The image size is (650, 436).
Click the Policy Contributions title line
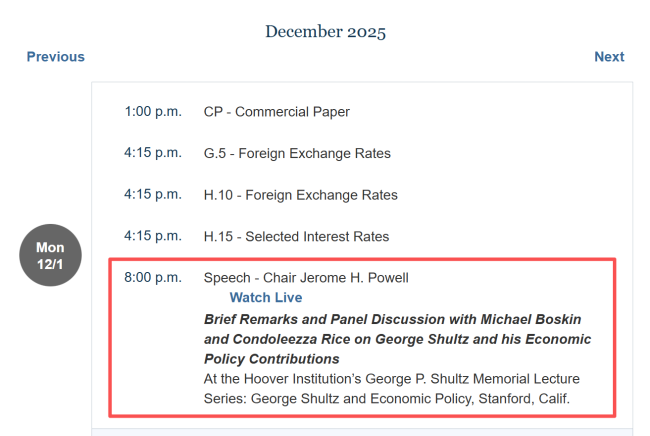tap(271, 359)
